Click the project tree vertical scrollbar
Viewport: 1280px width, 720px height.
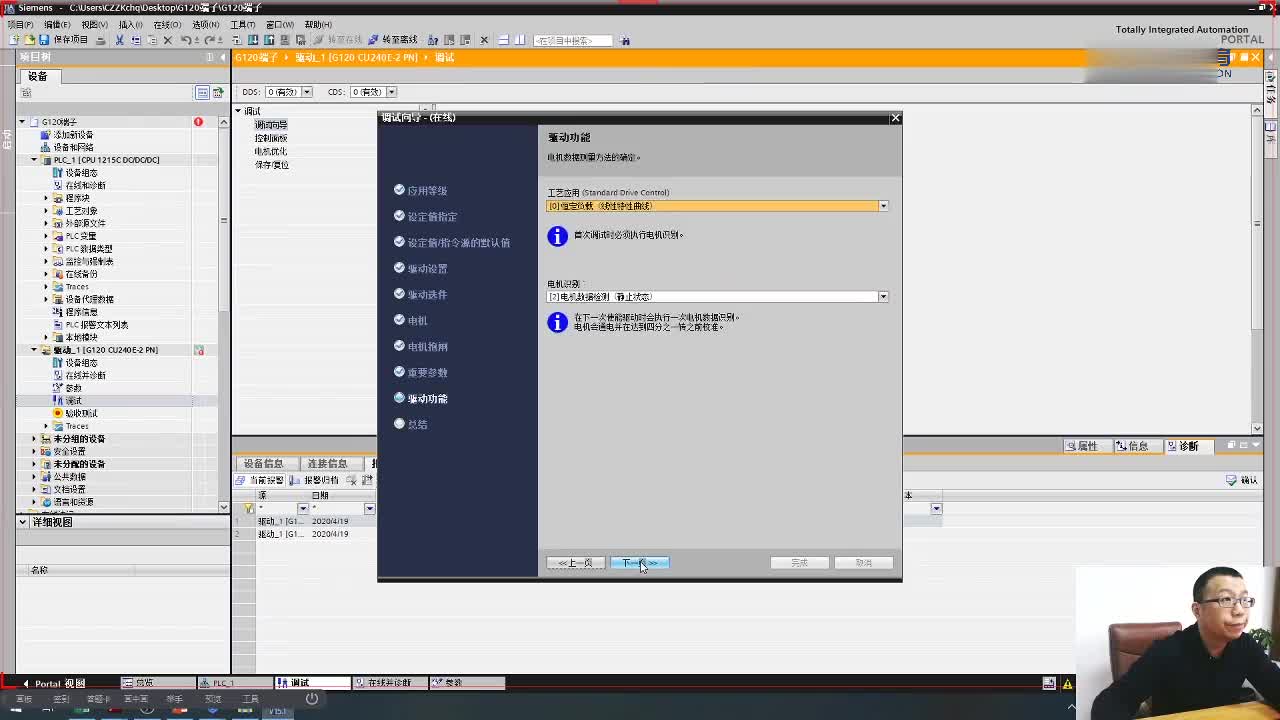point(223,310)
